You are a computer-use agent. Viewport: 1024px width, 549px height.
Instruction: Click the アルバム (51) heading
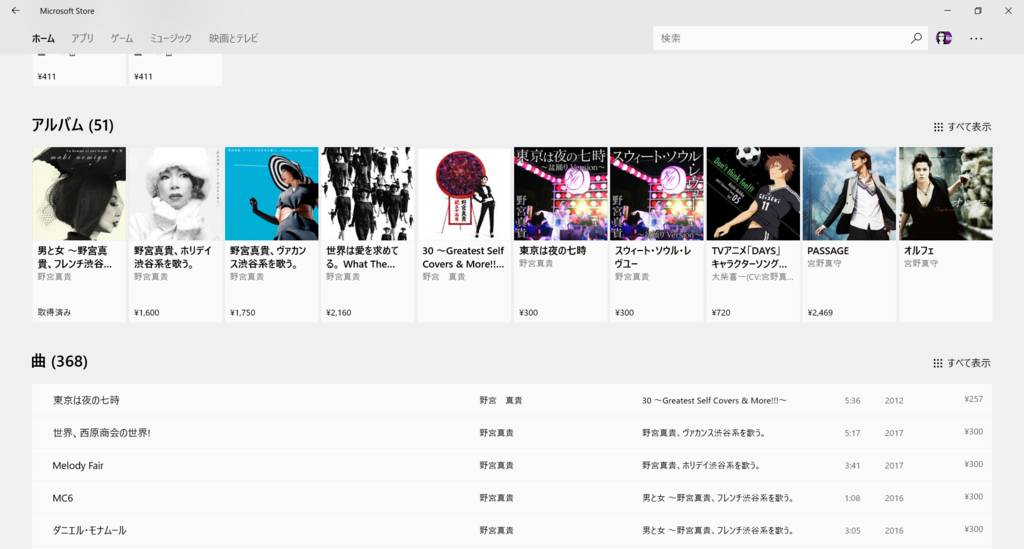click(72, 125)
